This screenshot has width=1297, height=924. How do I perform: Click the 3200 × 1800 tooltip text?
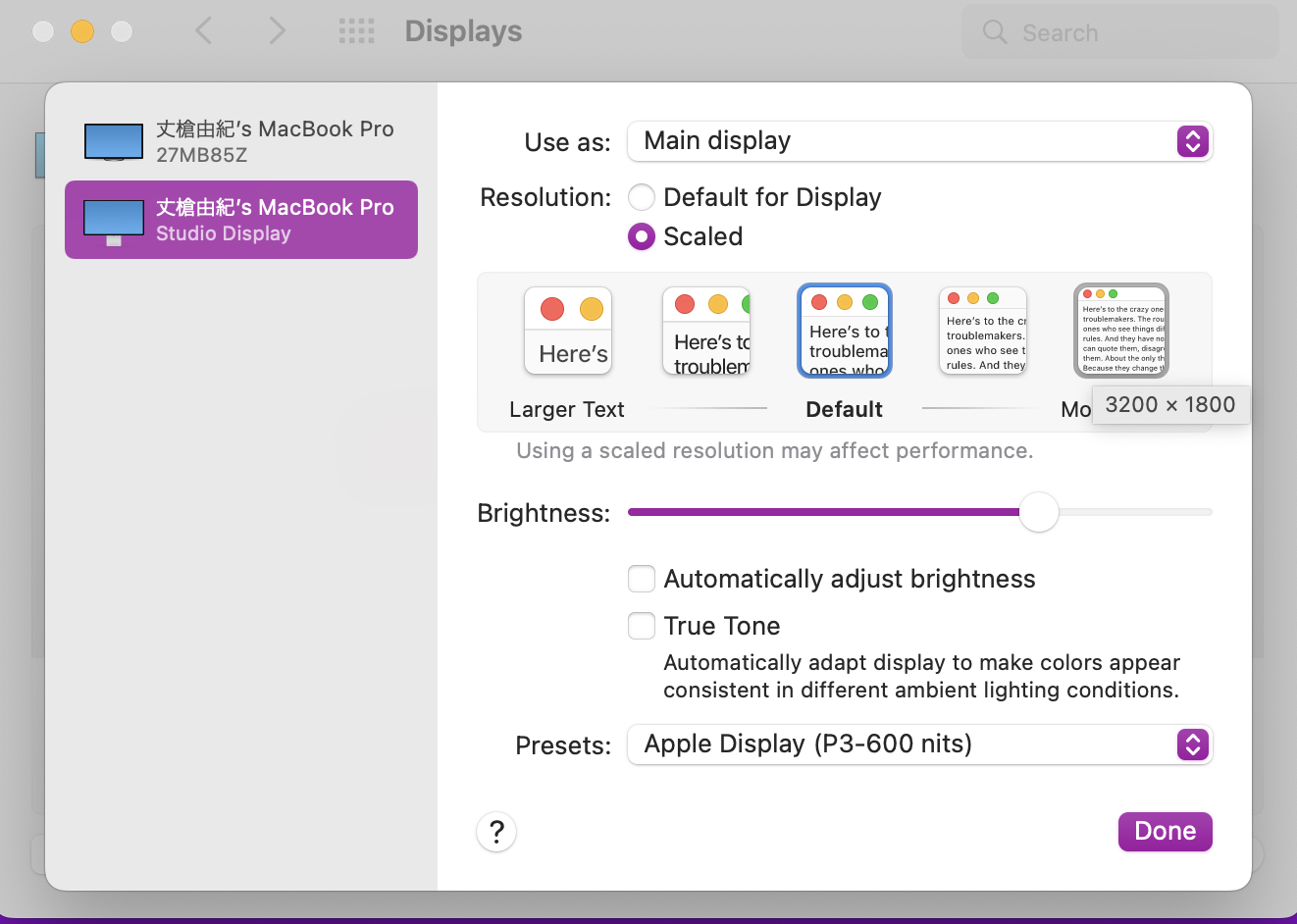click(x=1170, y=405)
